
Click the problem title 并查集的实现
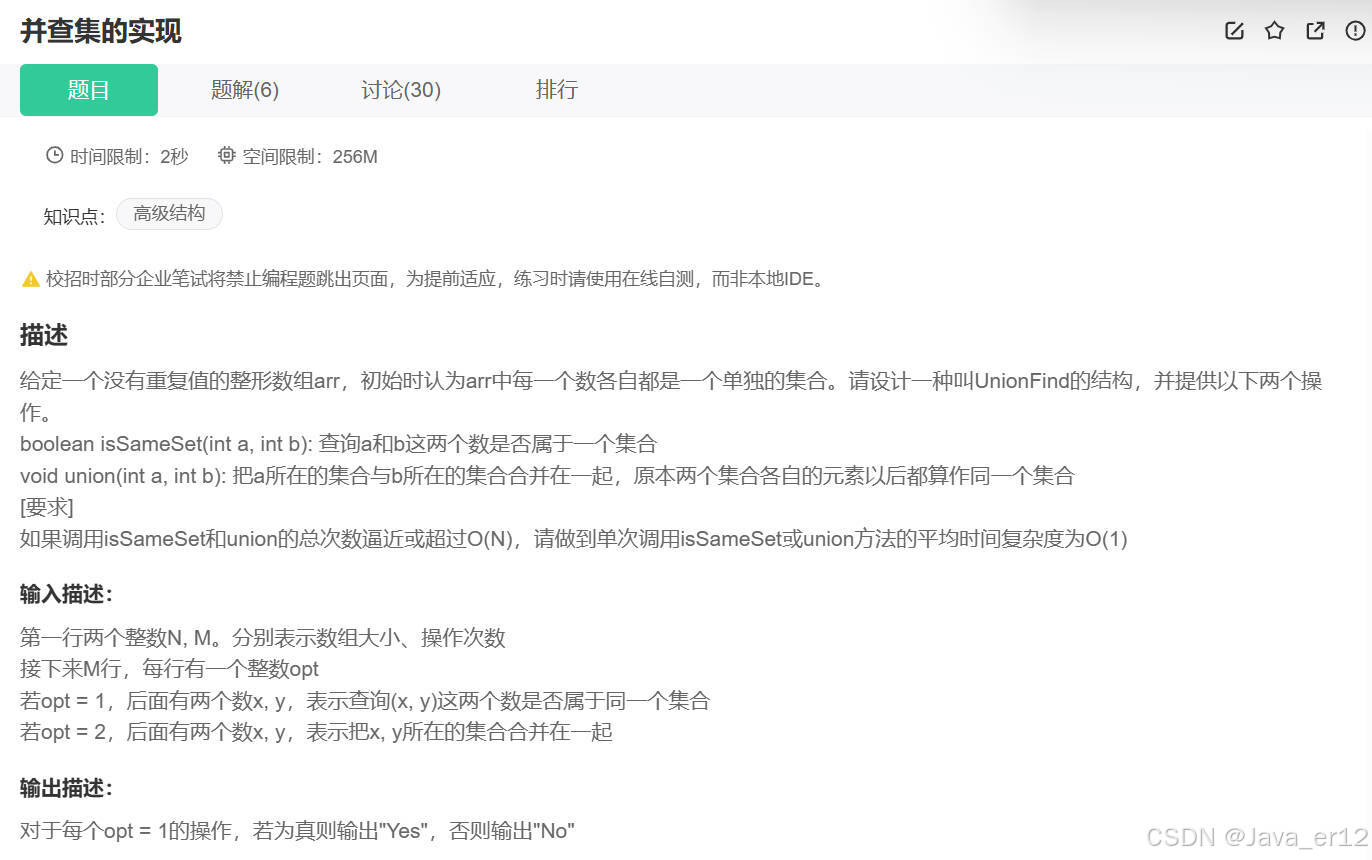(x=100, y=30)
